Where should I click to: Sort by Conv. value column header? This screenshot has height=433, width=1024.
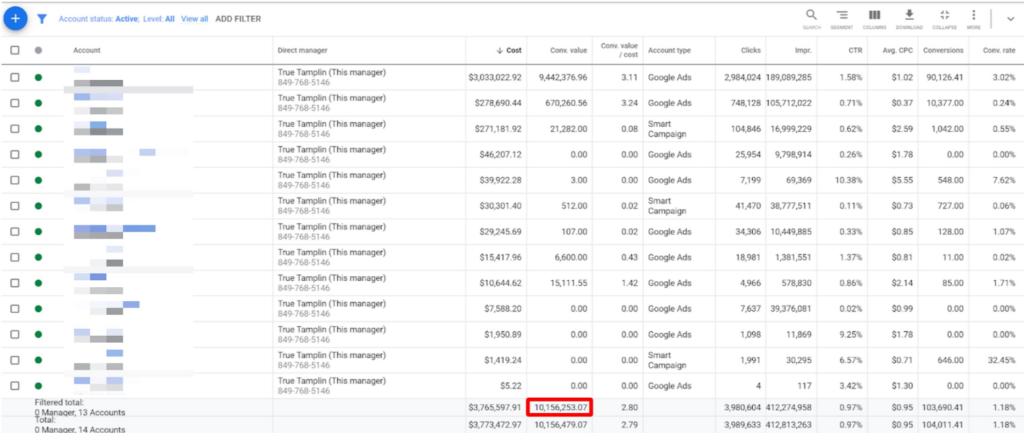click(571, 50)
